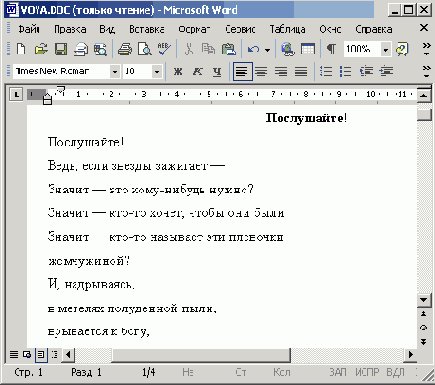The height and width of the screenshot is (385, 435).
Task: Click the Print icon
Action: click(125, 49)
